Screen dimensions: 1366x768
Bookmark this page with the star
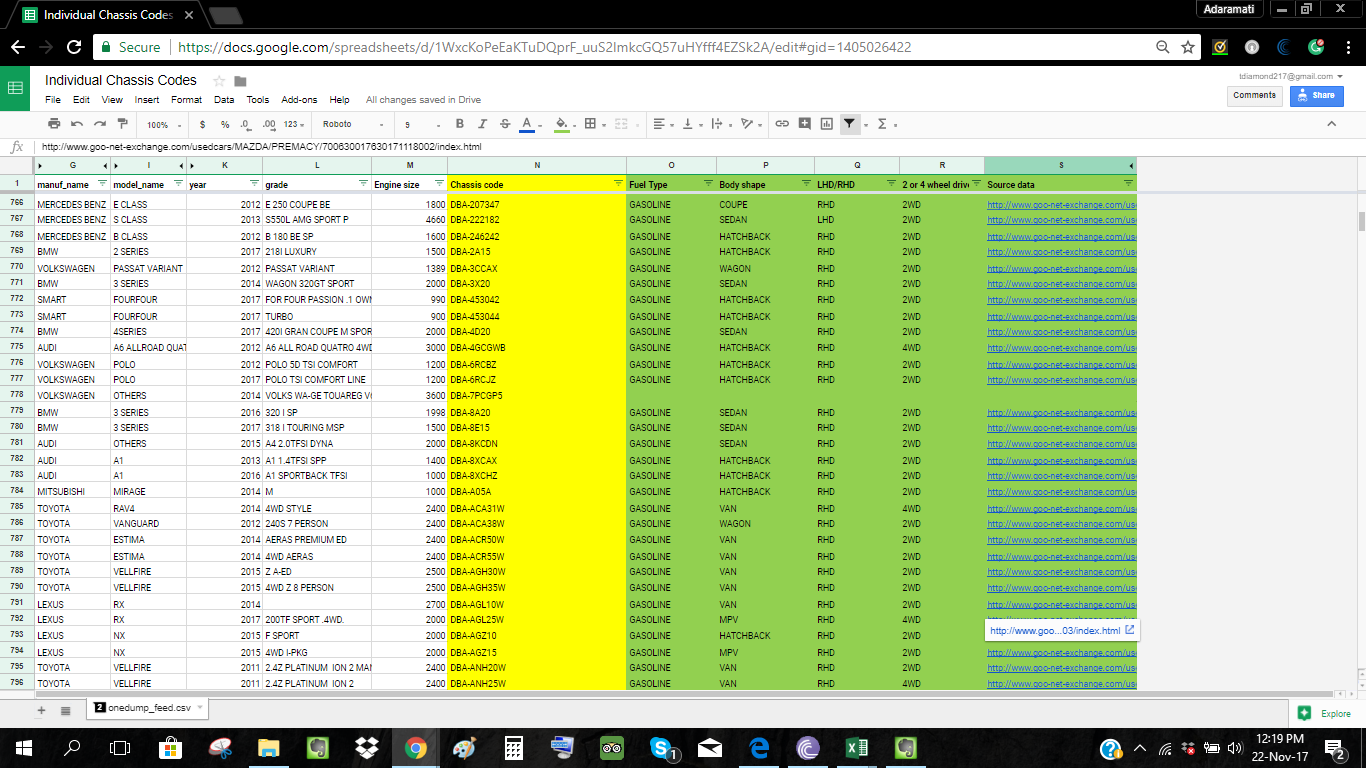[x=1188, y=47]
